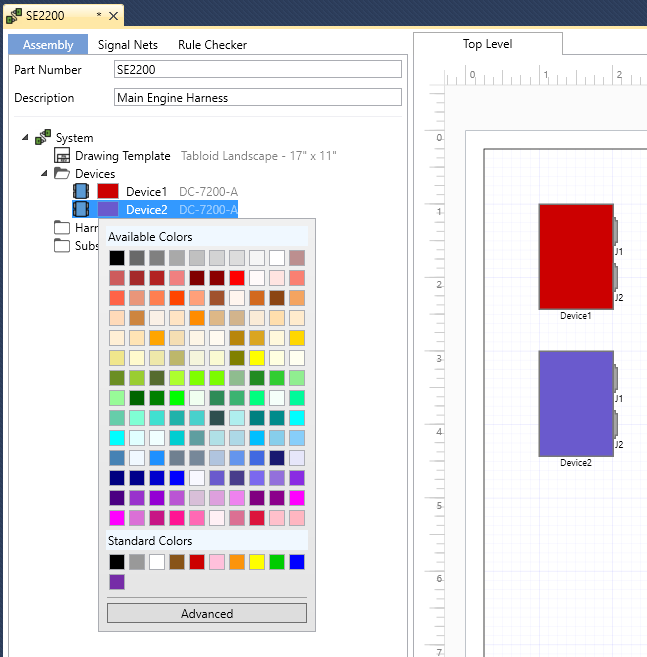
Task: Pick gold swatch at end of fifth row
Action: point(297,338)
